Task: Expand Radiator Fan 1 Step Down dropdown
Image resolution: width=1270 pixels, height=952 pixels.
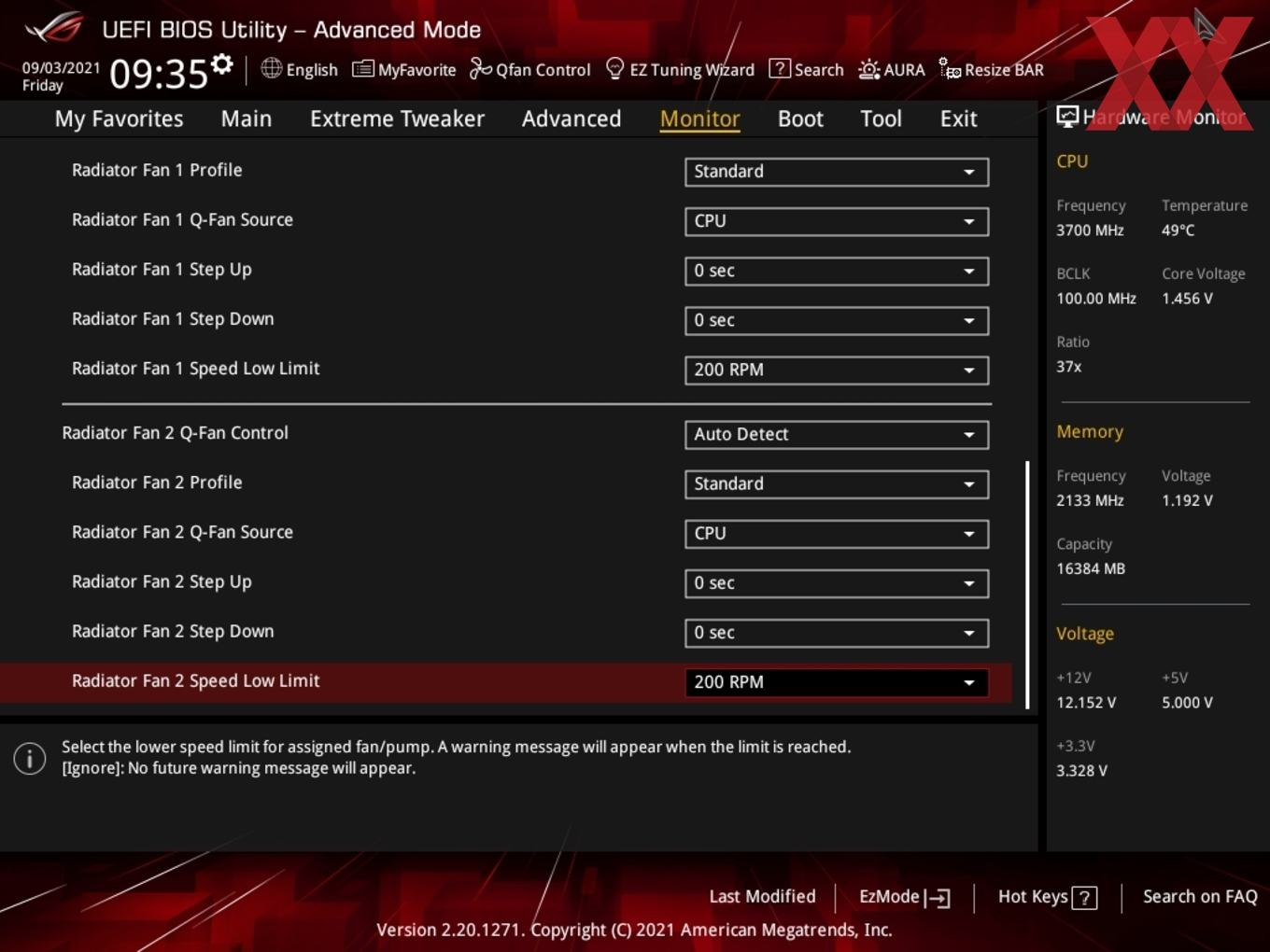Action: tap(837, 320)
